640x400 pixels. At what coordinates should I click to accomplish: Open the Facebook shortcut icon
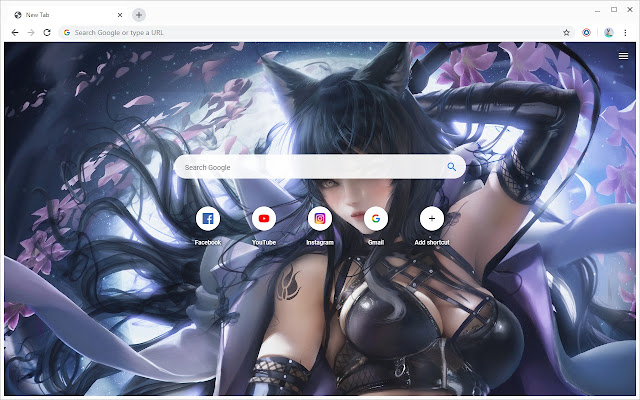point(208,219)
